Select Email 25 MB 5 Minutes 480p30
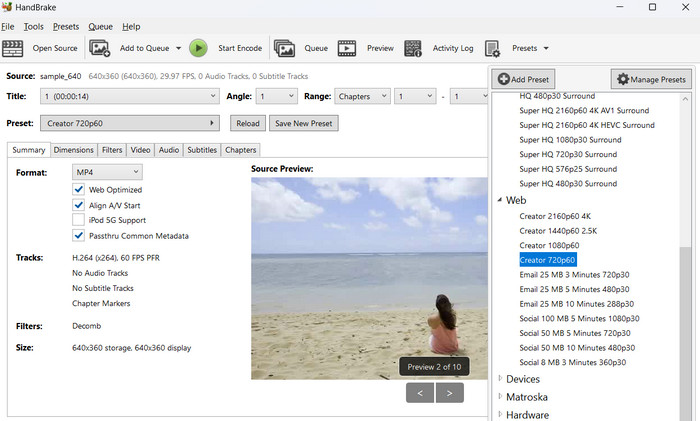700x421 pixels. [x=574, y=289]
